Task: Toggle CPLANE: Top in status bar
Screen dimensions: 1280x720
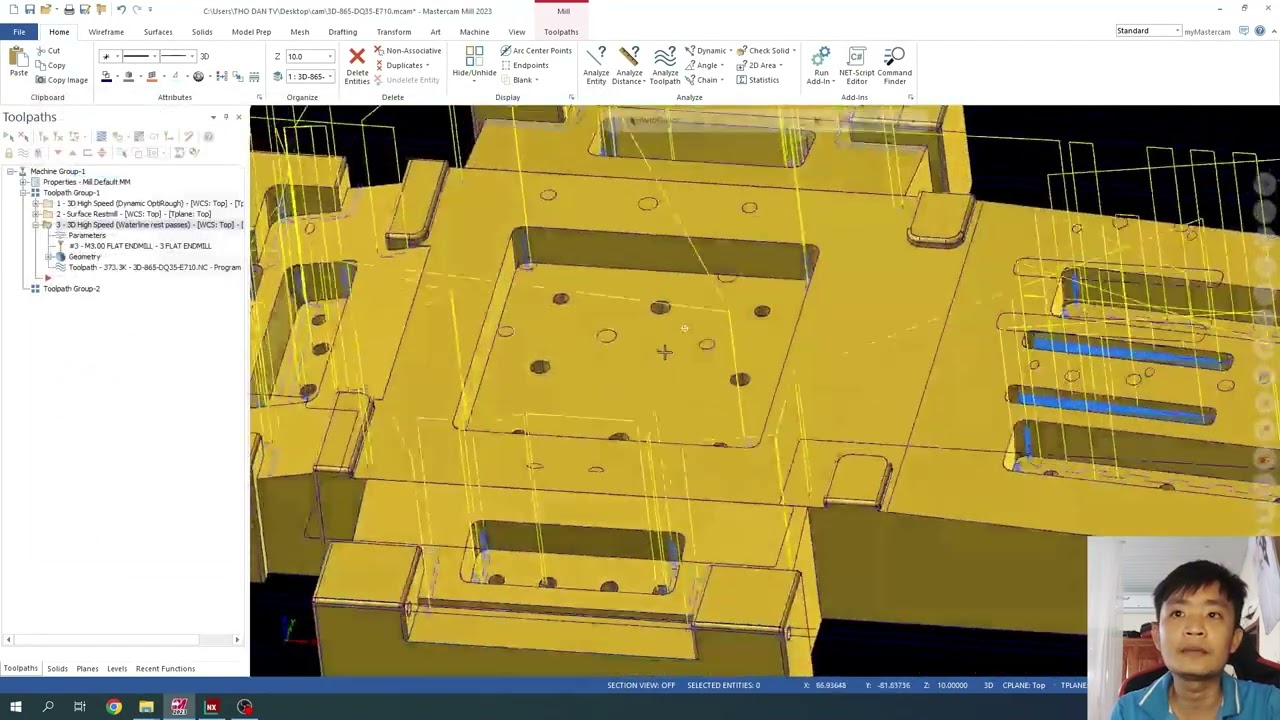Action: click(x=1024, y=685)
